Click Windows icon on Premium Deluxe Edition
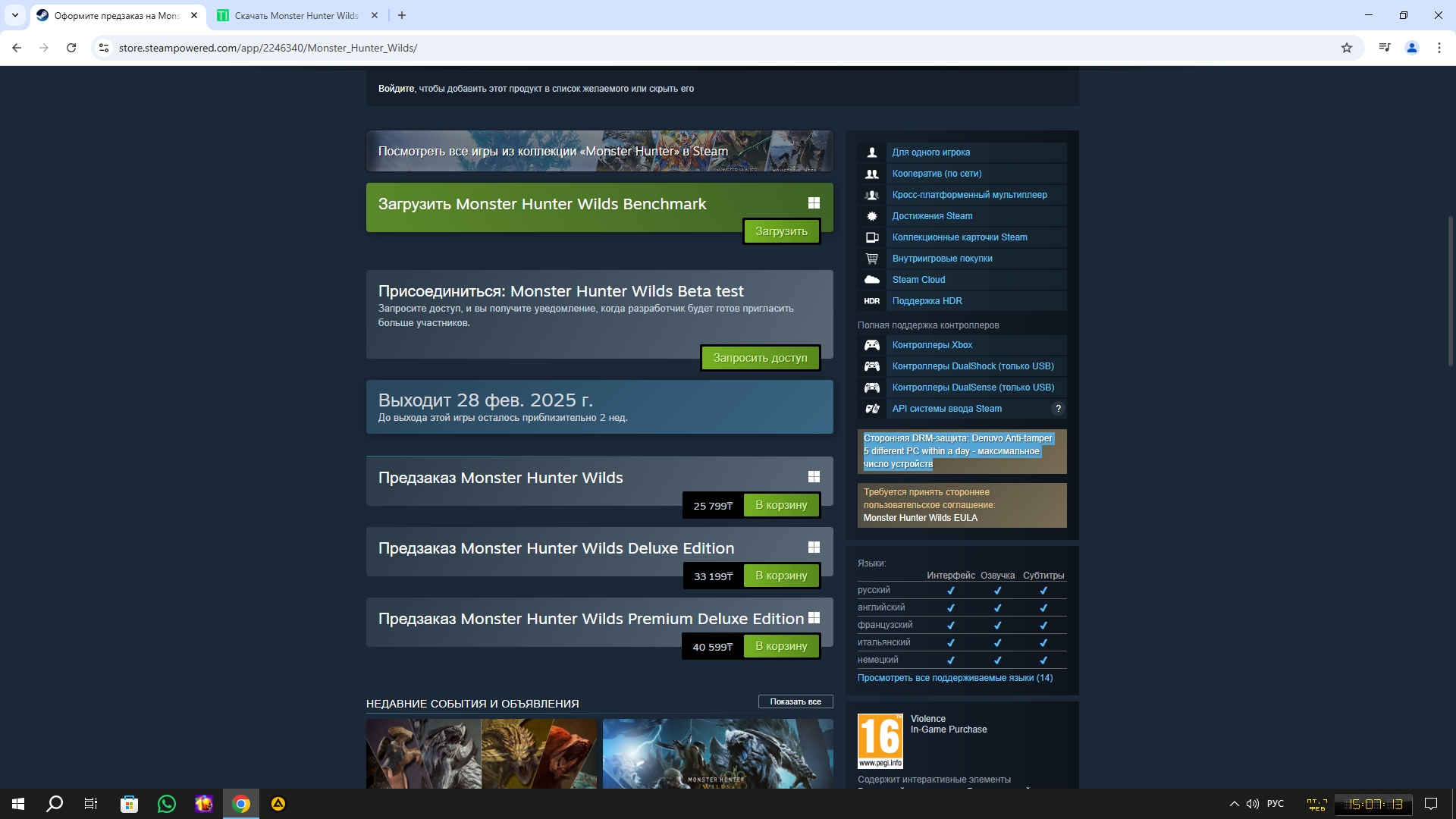Image resolution: width=1456 pixels, height=819 pixels. (x=814, y=618)
